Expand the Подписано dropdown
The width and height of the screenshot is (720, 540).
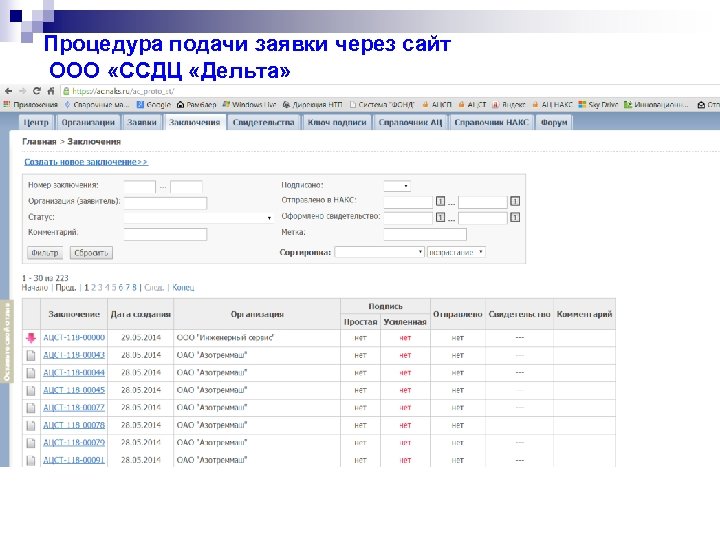coord(397,186)
